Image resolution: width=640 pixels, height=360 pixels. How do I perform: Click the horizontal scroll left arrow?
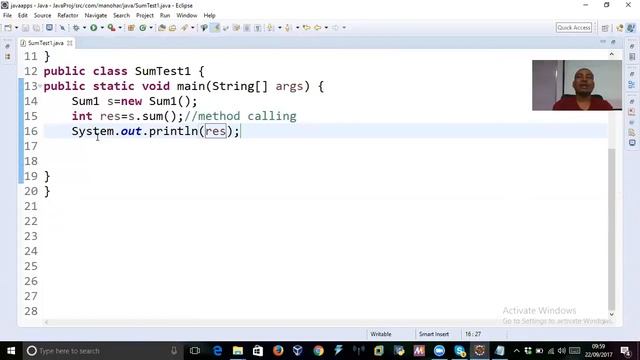coord(46,322)
